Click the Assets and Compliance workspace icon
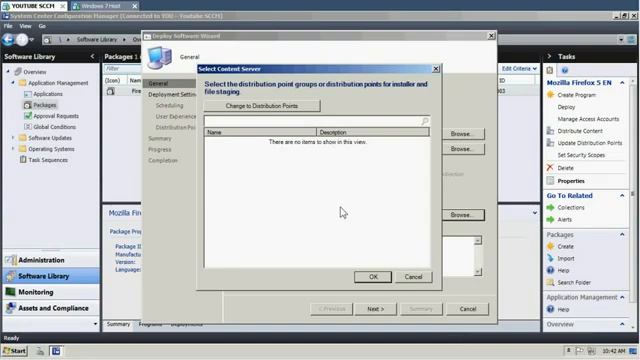This screenshot has width=640, height=360. [11, 308]
